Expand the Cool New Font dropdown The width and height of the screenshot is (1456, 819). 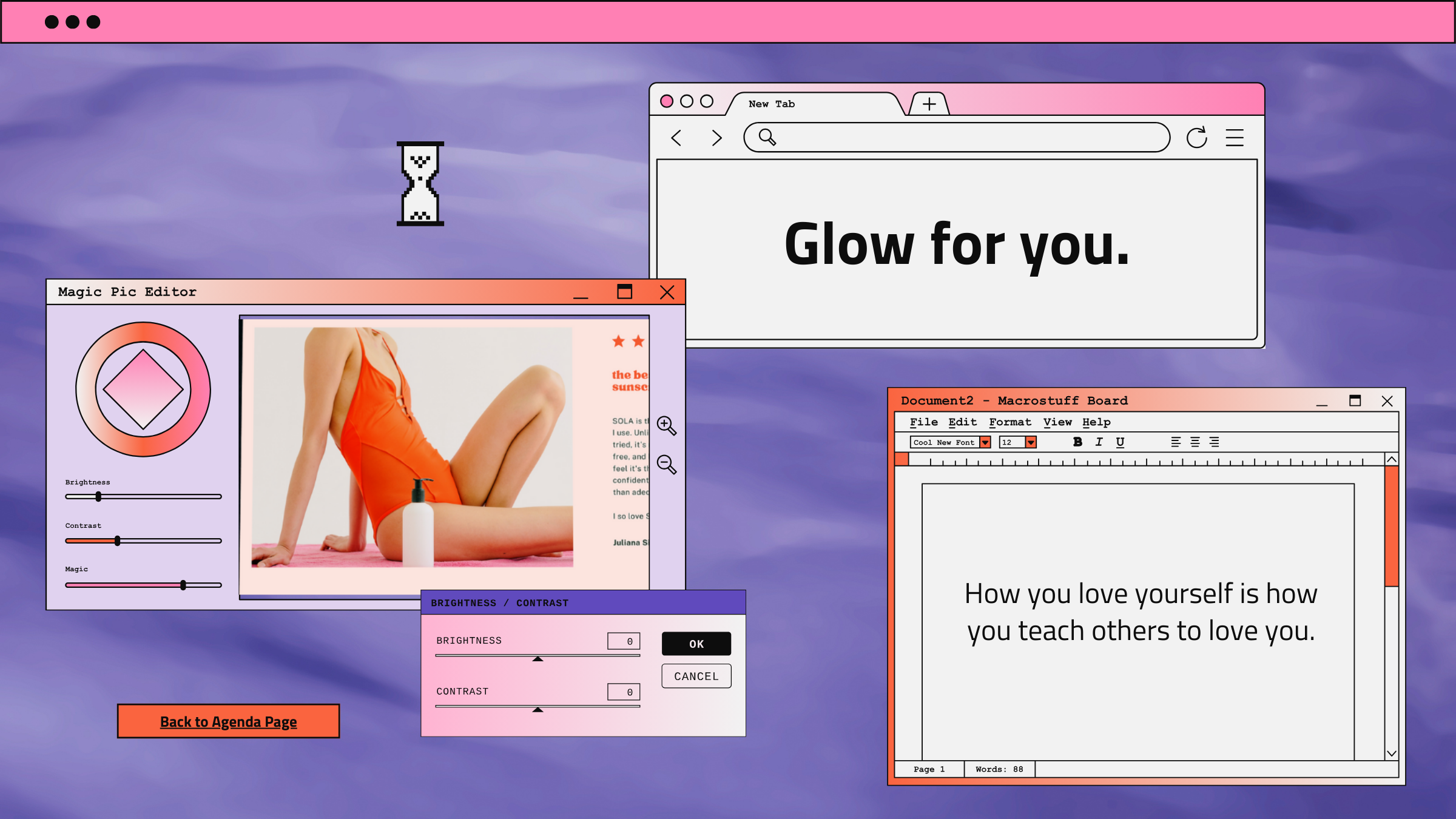coord(985,442)
